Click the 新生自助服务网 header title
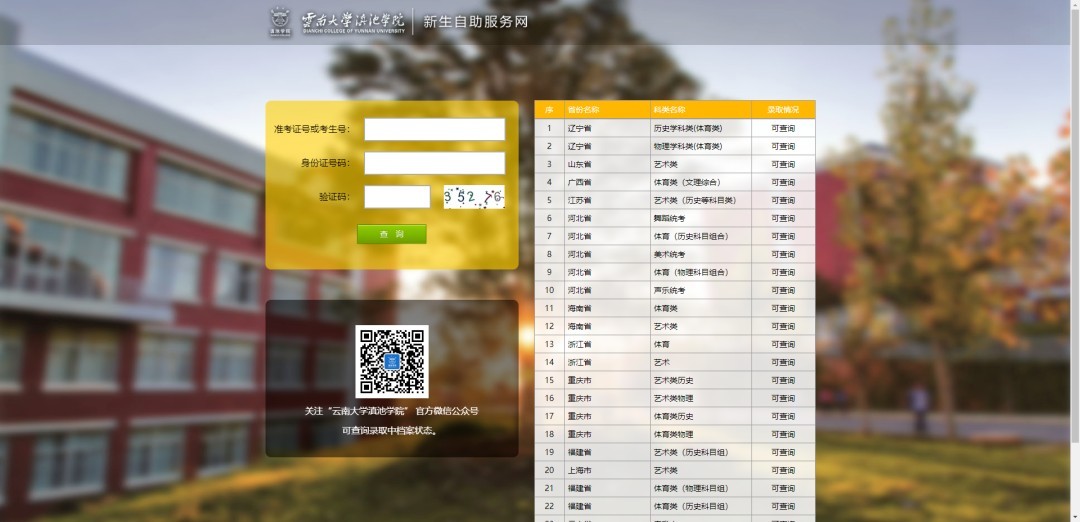 (475, 22)
